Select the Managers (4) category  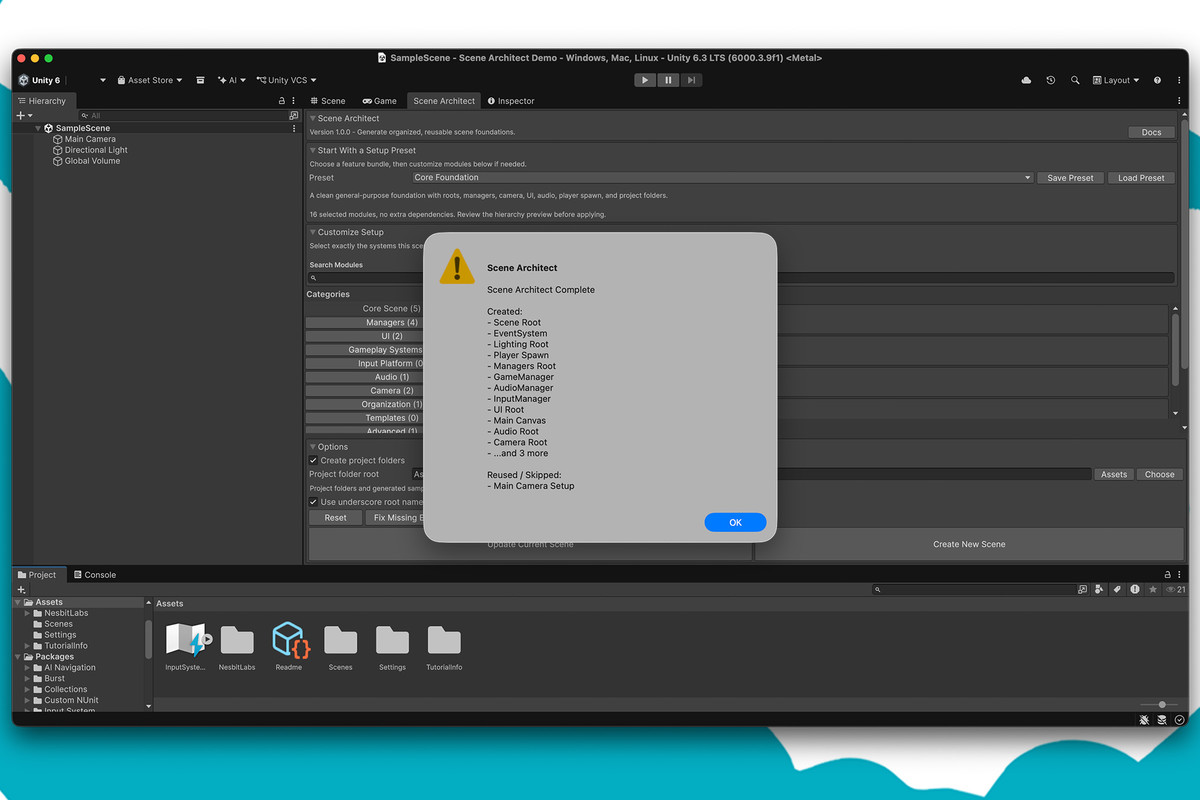pos(364,323)
